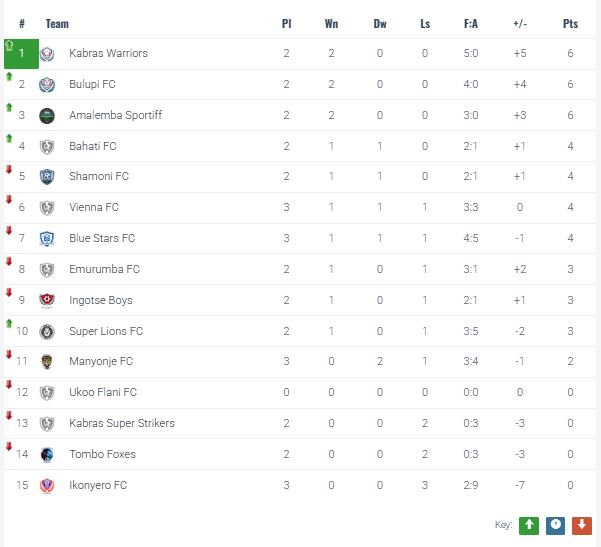Click the Manyonje FC team badge
Viewport: 601px width, 547px height.
(x=47, y=362)
